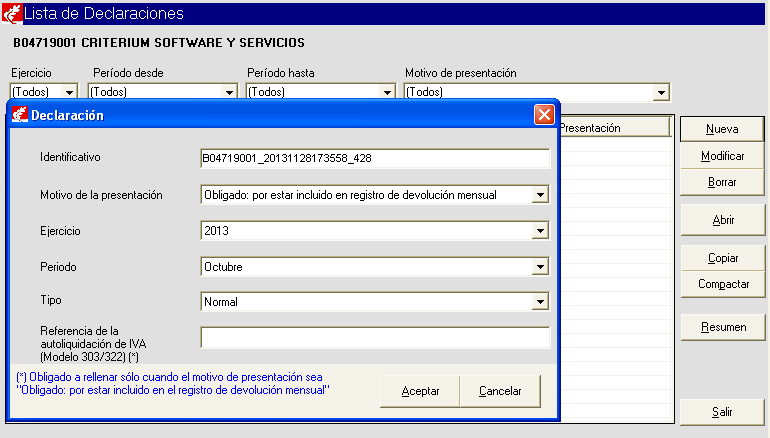This screenshot has height=438, width=770.
Task: Open the Ejercicio filter dropdown in the list window
Action: 69,92
